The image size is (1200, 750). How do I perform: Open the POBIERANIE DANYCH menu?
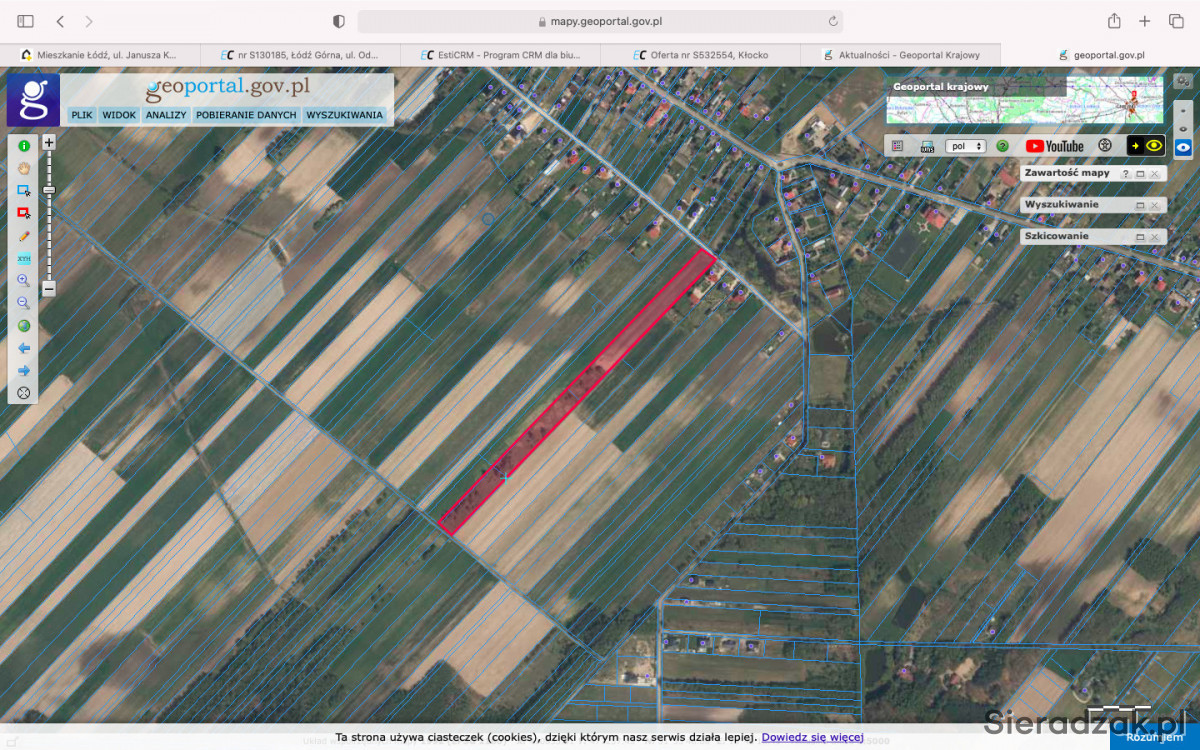coord(246,115)
